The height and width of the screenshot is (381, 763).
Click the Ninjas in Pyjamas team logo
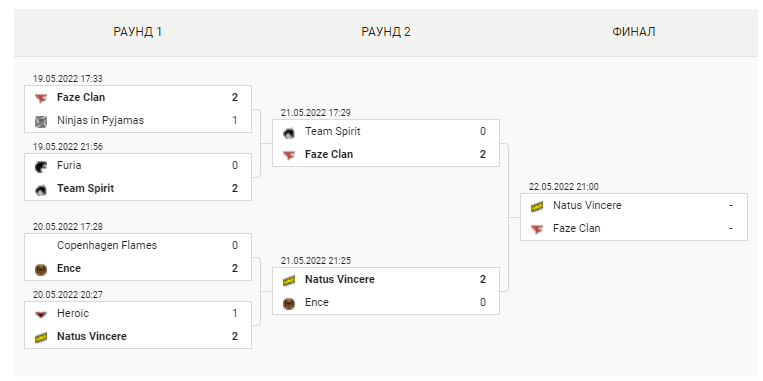click(41, 121)
